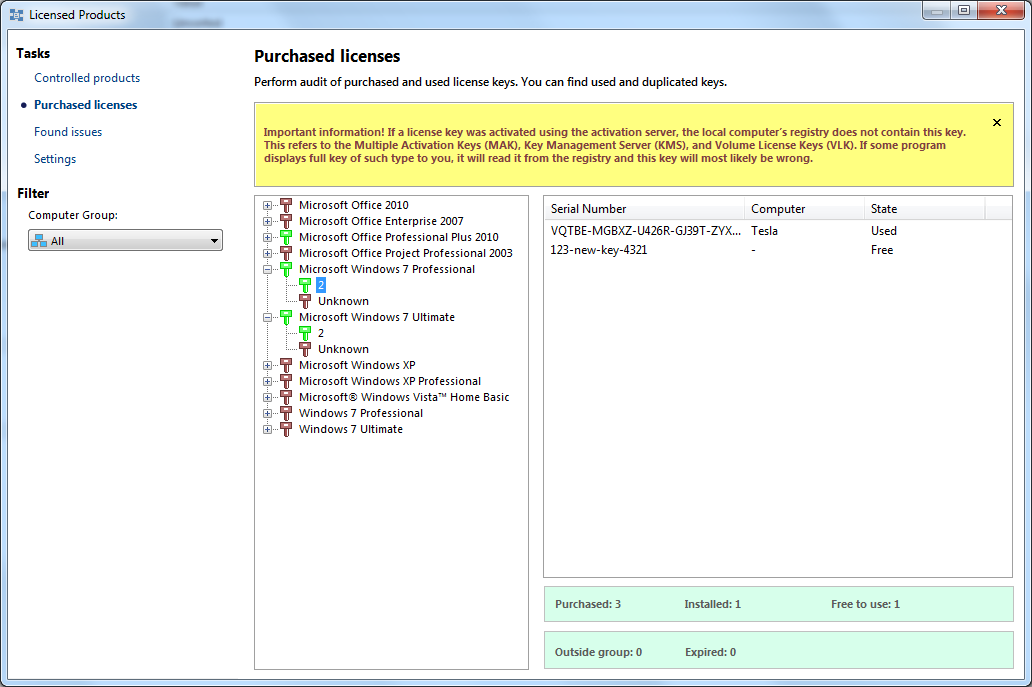The height and width of the screenshot is (687, 1032).
Task: Click the key icon beside Microsoft Windows XP Professional
Action: point(286,381)
